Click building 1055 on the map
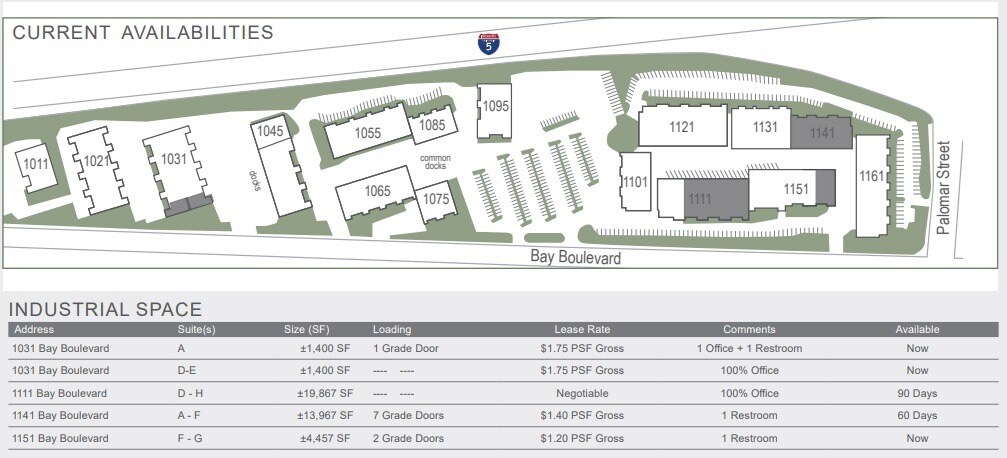 click(x=366, y=133)
